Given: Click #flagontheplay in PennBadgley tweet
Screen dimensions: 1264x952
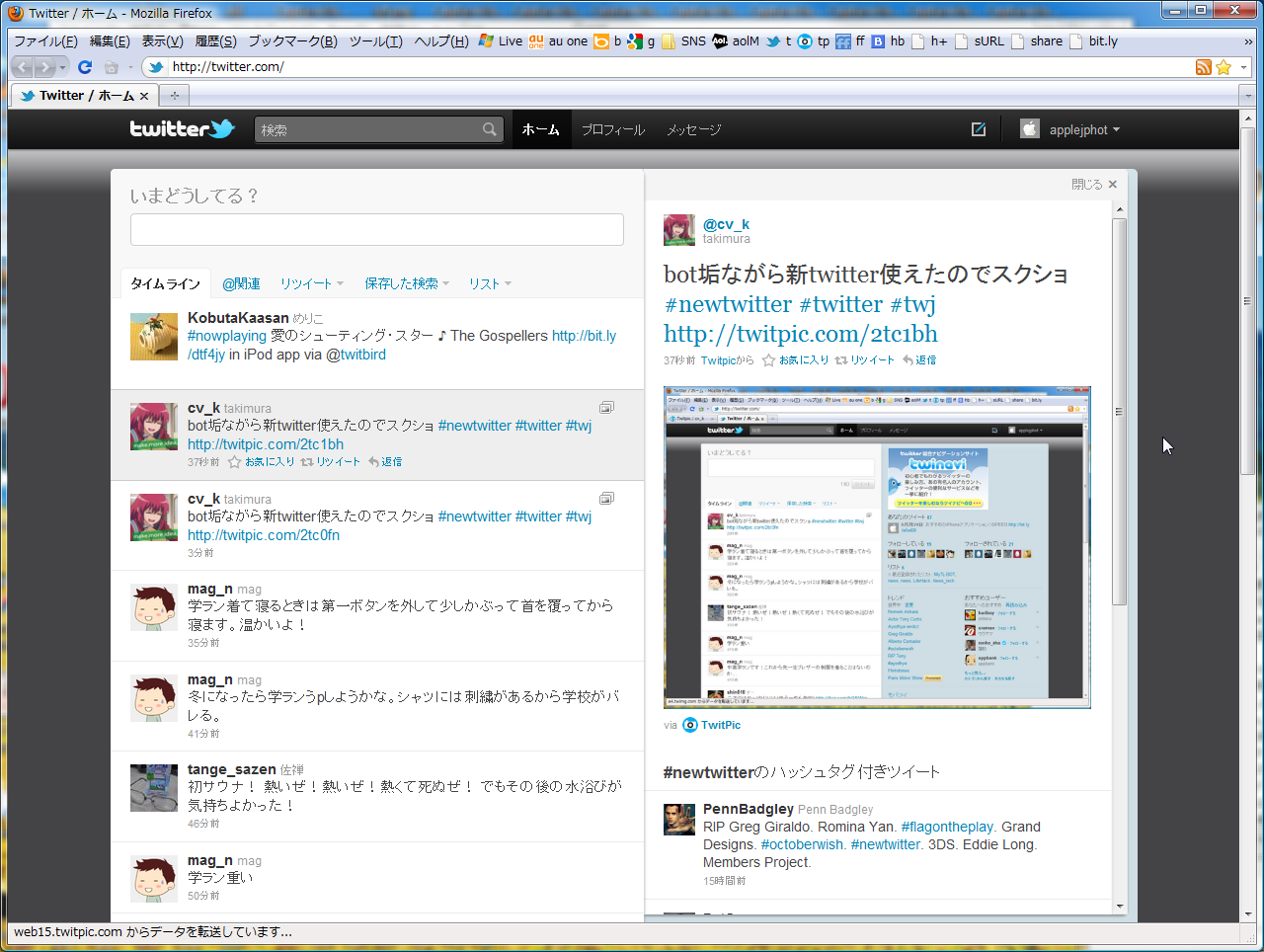Looking at the screenshot, I should click(947, 827).
